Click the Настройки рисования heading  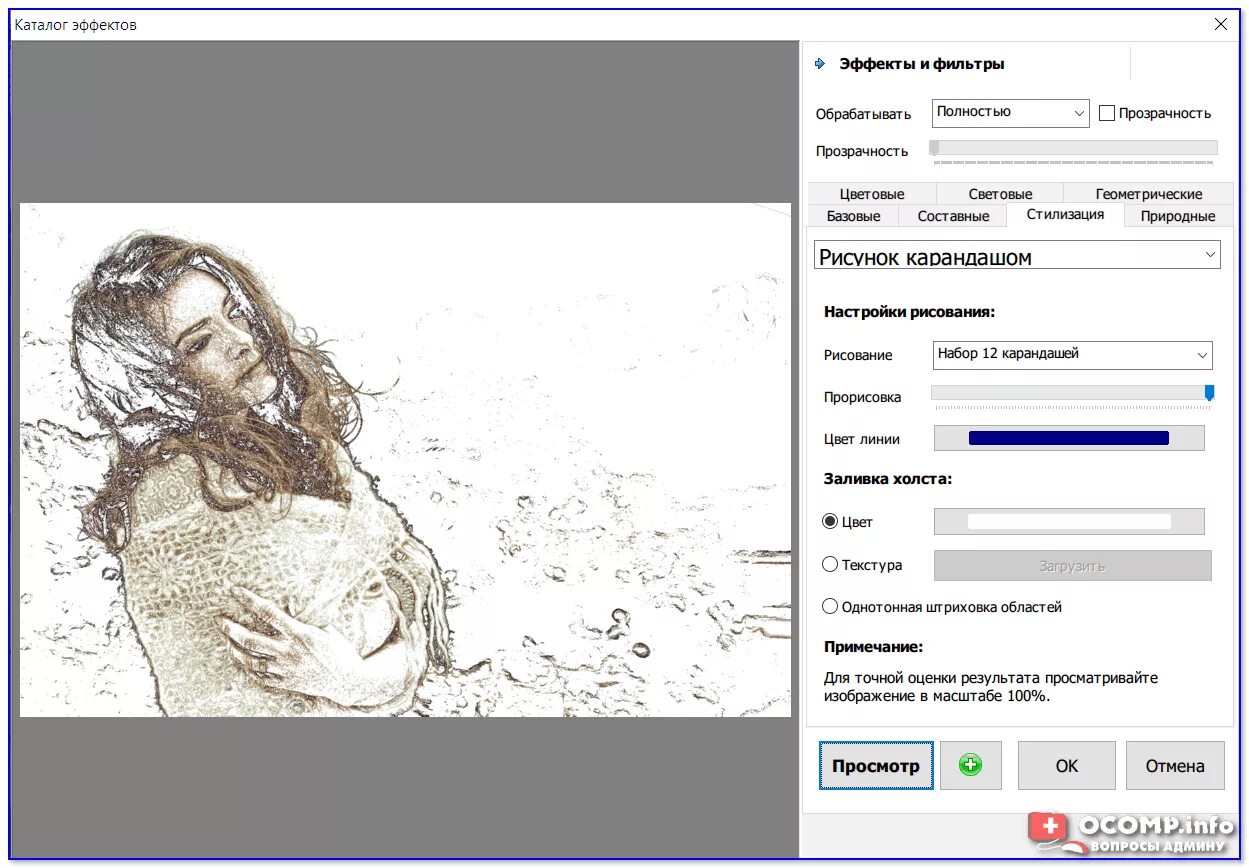(909, 312)
